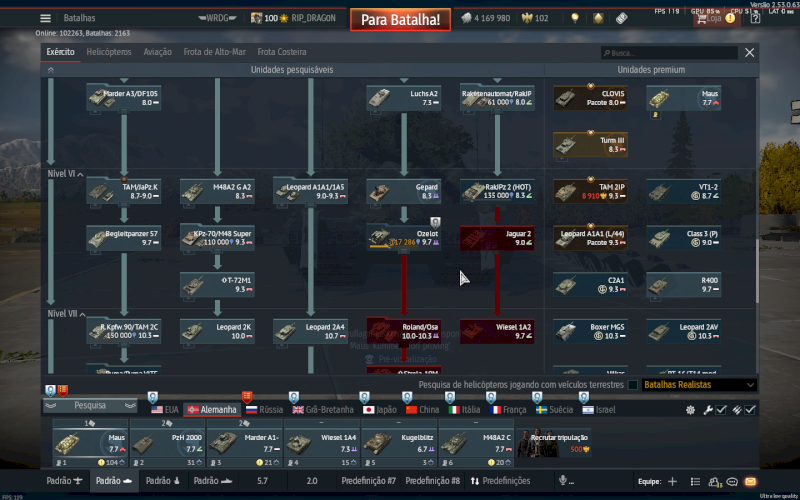This screenshot has height=500, width=800.
Task: Select the Kugelblitz crew slot
Action: click(399, 443)
